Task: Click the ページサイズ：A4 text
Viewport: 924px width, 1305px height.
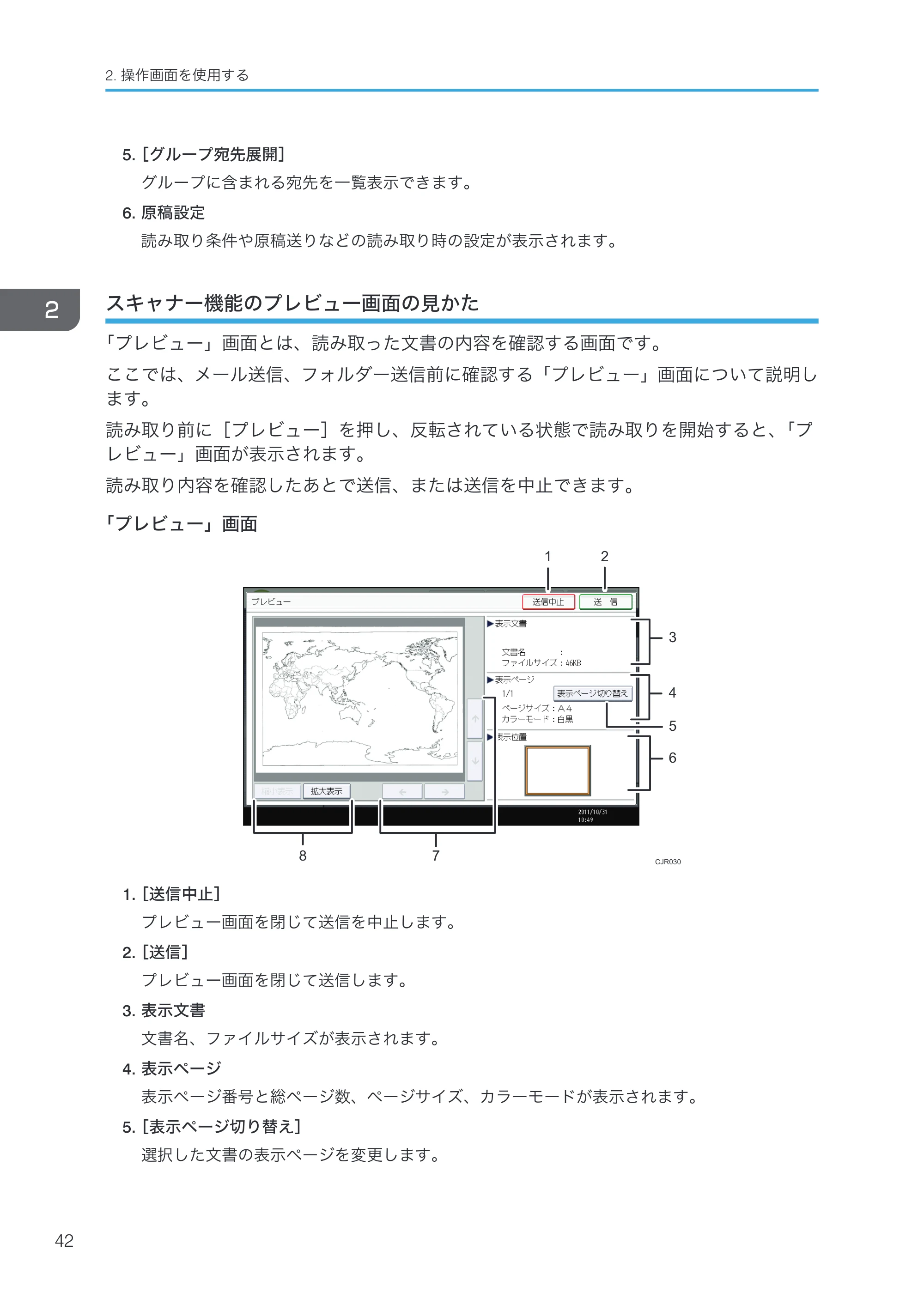Action: (x=536, y=708)
